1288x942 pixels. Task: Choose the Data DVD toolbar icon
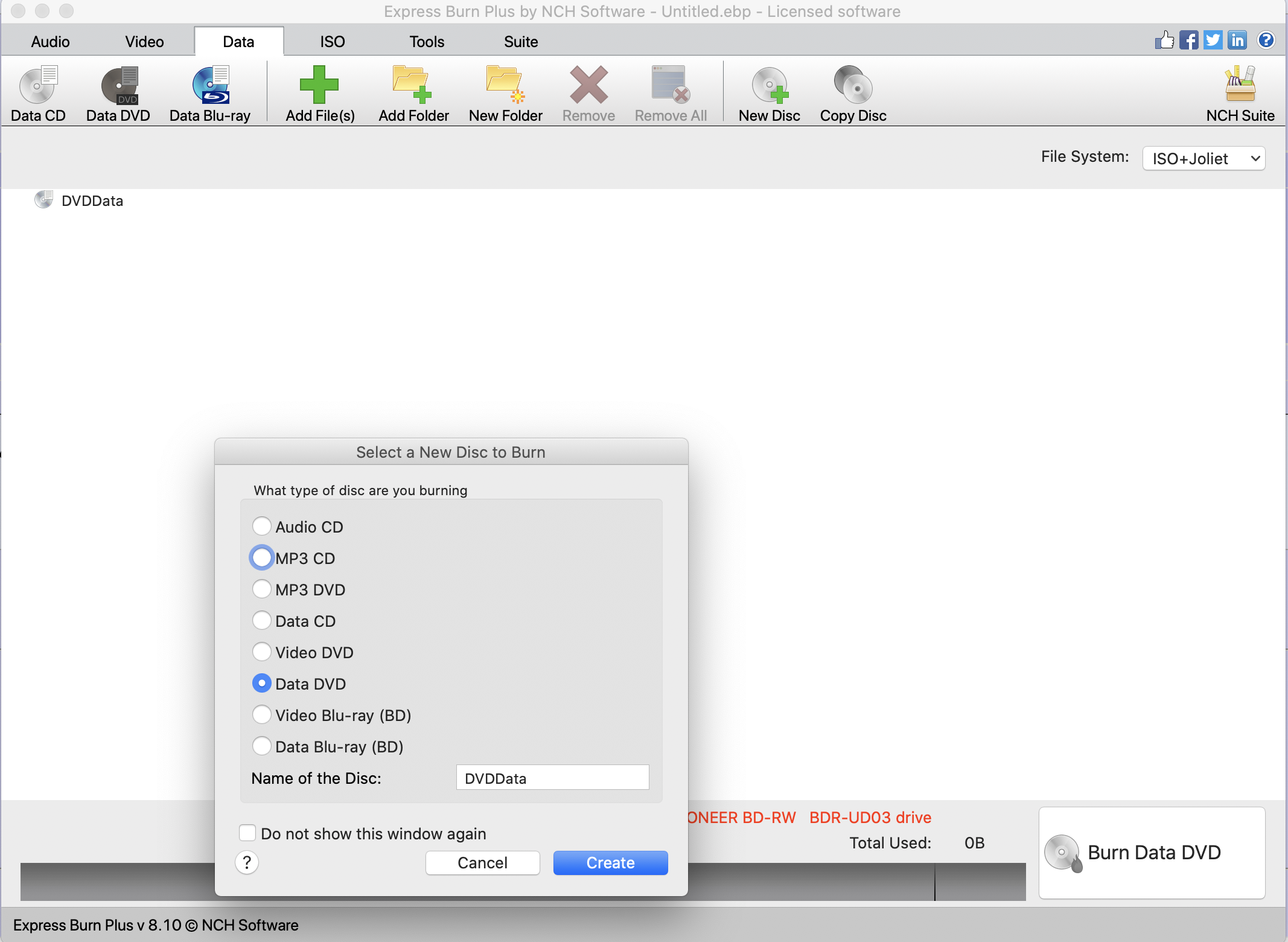(x=118, y=94)
